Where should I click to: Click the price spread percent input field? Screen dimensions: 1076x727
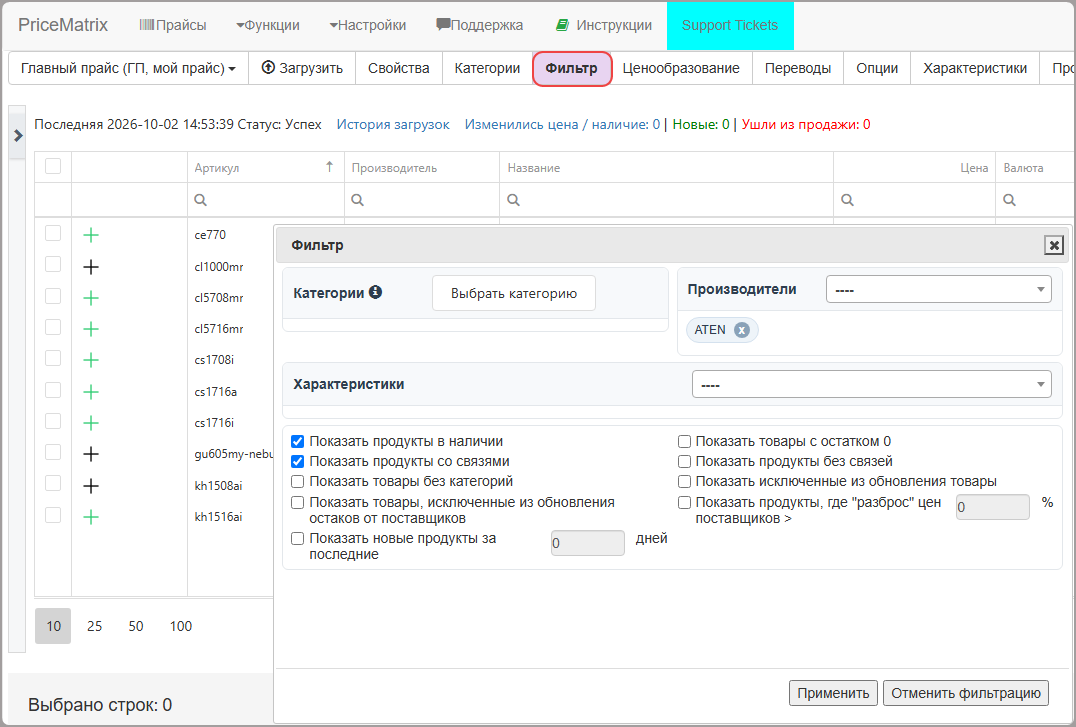993,507
